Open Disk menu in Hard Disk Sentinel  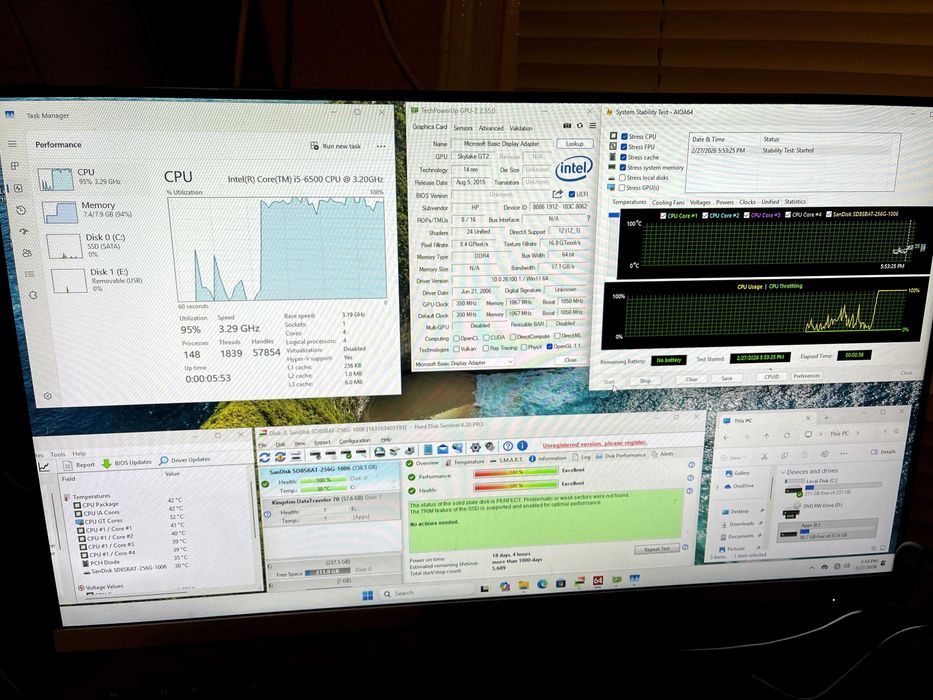point(280,444)
